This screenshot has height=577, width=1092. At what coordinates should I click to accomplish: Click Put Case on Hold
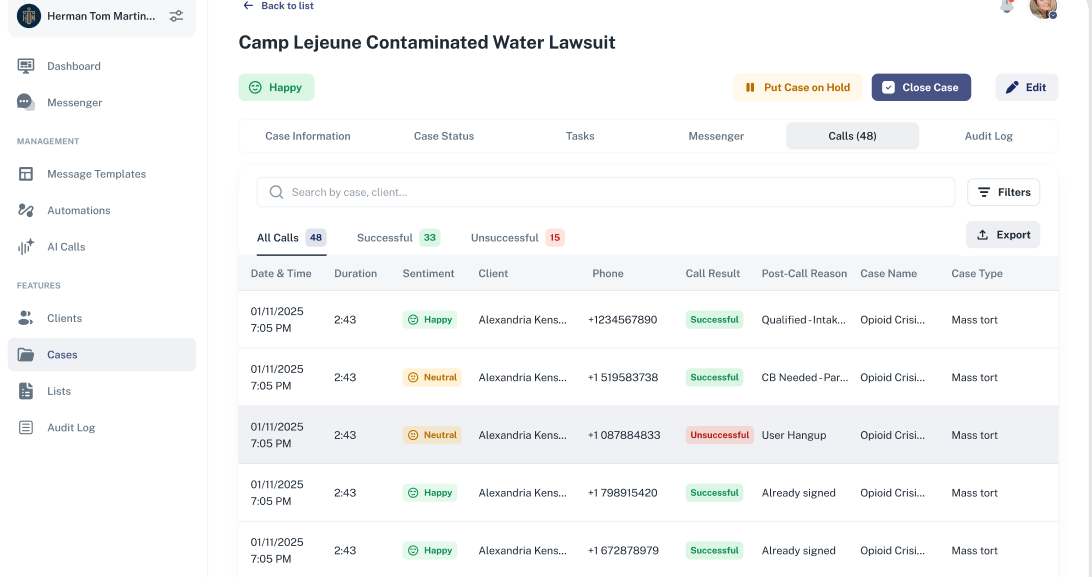click(798, 88)
